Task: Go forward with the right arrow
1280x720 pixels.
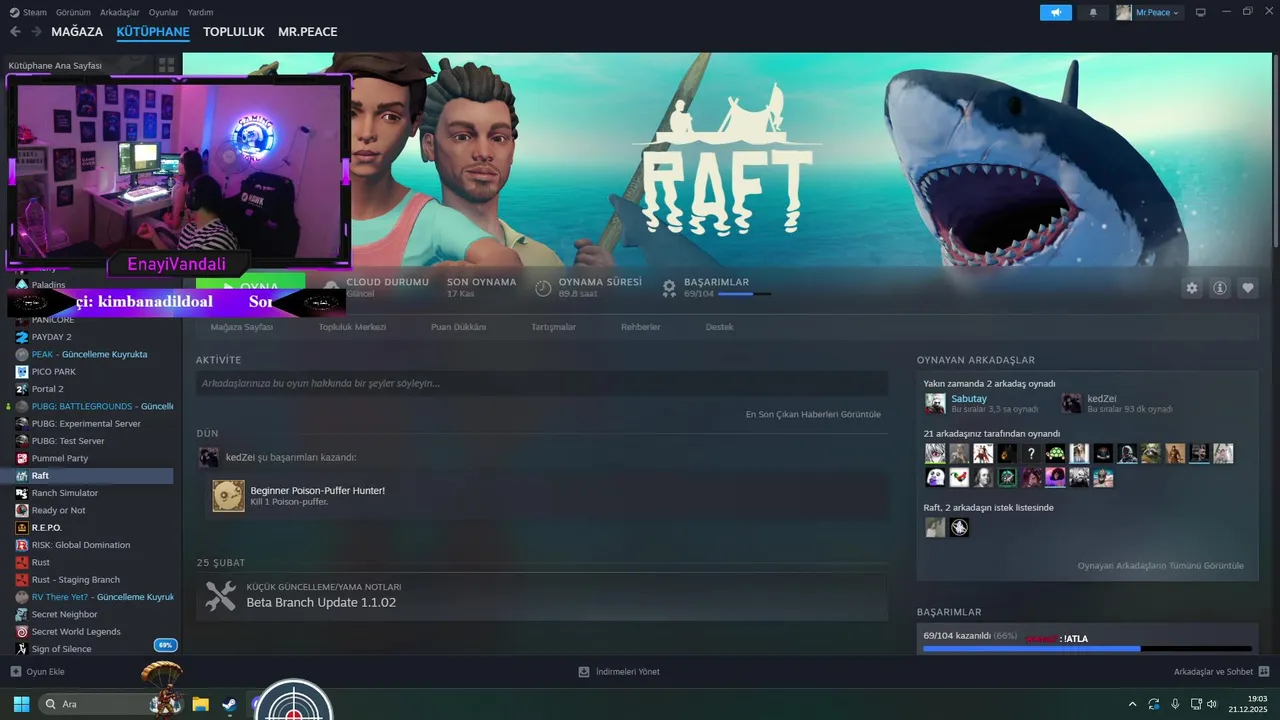Action: pos(36,32)
